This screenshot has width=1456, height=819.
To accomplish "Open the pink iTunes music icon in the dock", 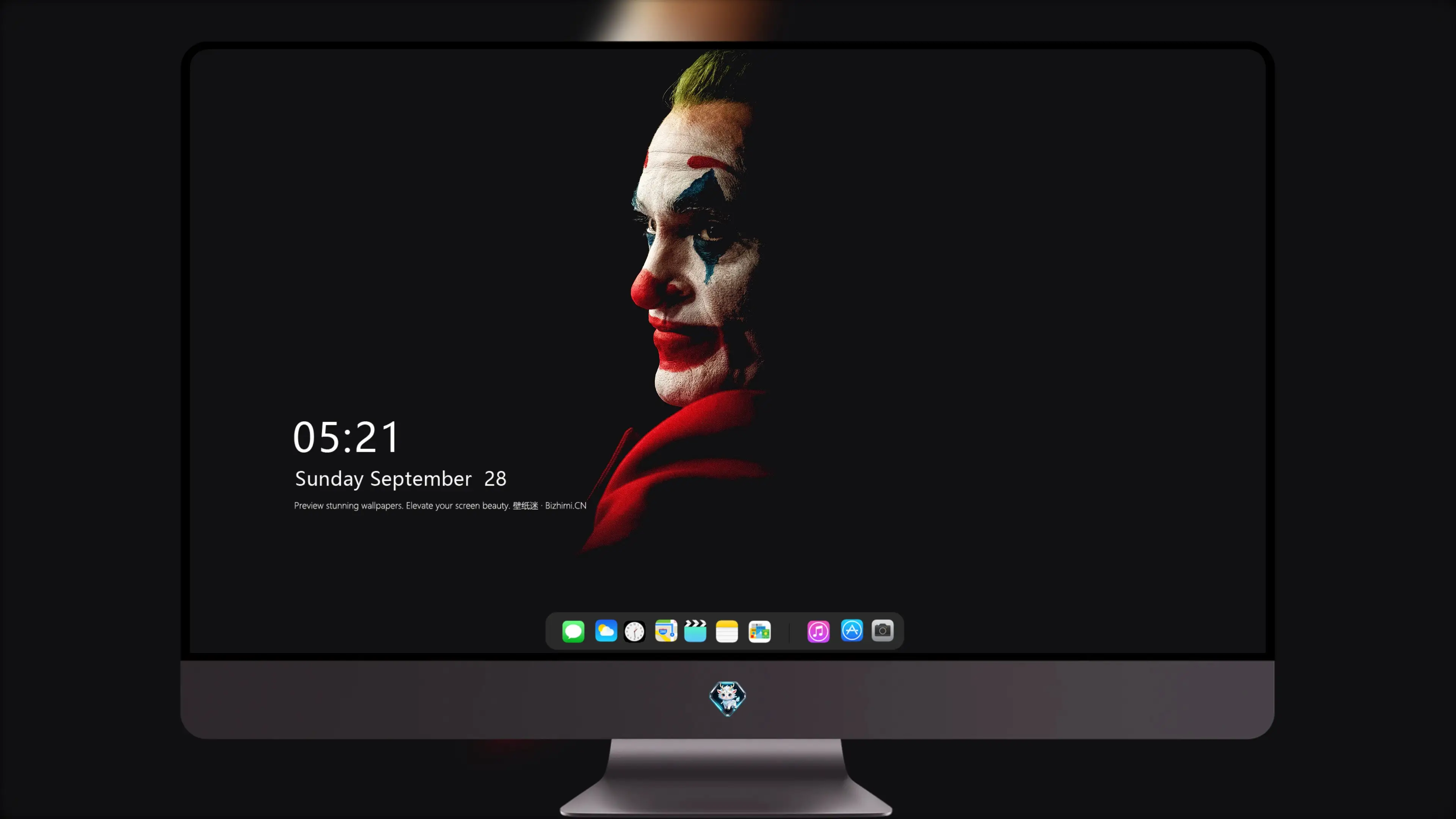I will [819, 631].
